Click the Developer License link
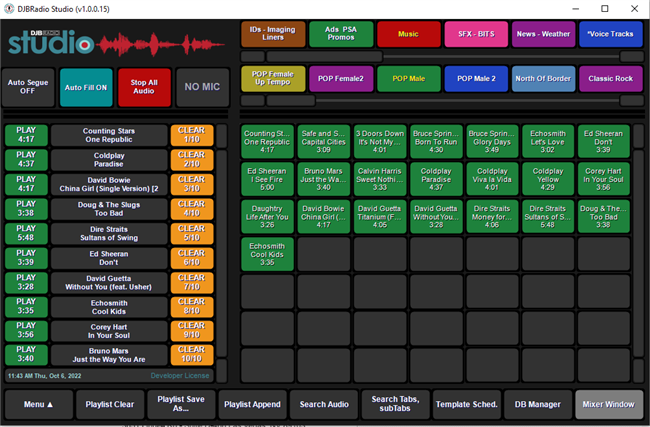Viewport: 650px width, 427px height. point(180,376)
